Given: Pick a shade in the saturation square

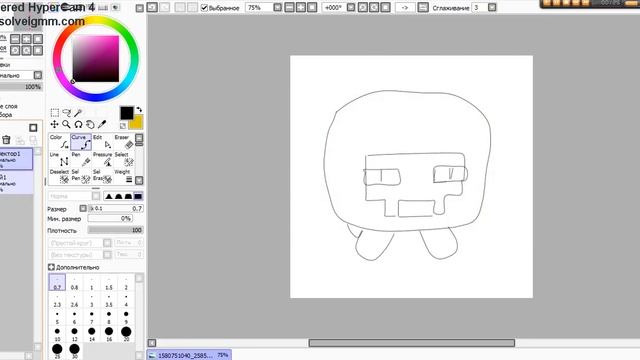Looking at the screenshot, I should tap(96, 59).
